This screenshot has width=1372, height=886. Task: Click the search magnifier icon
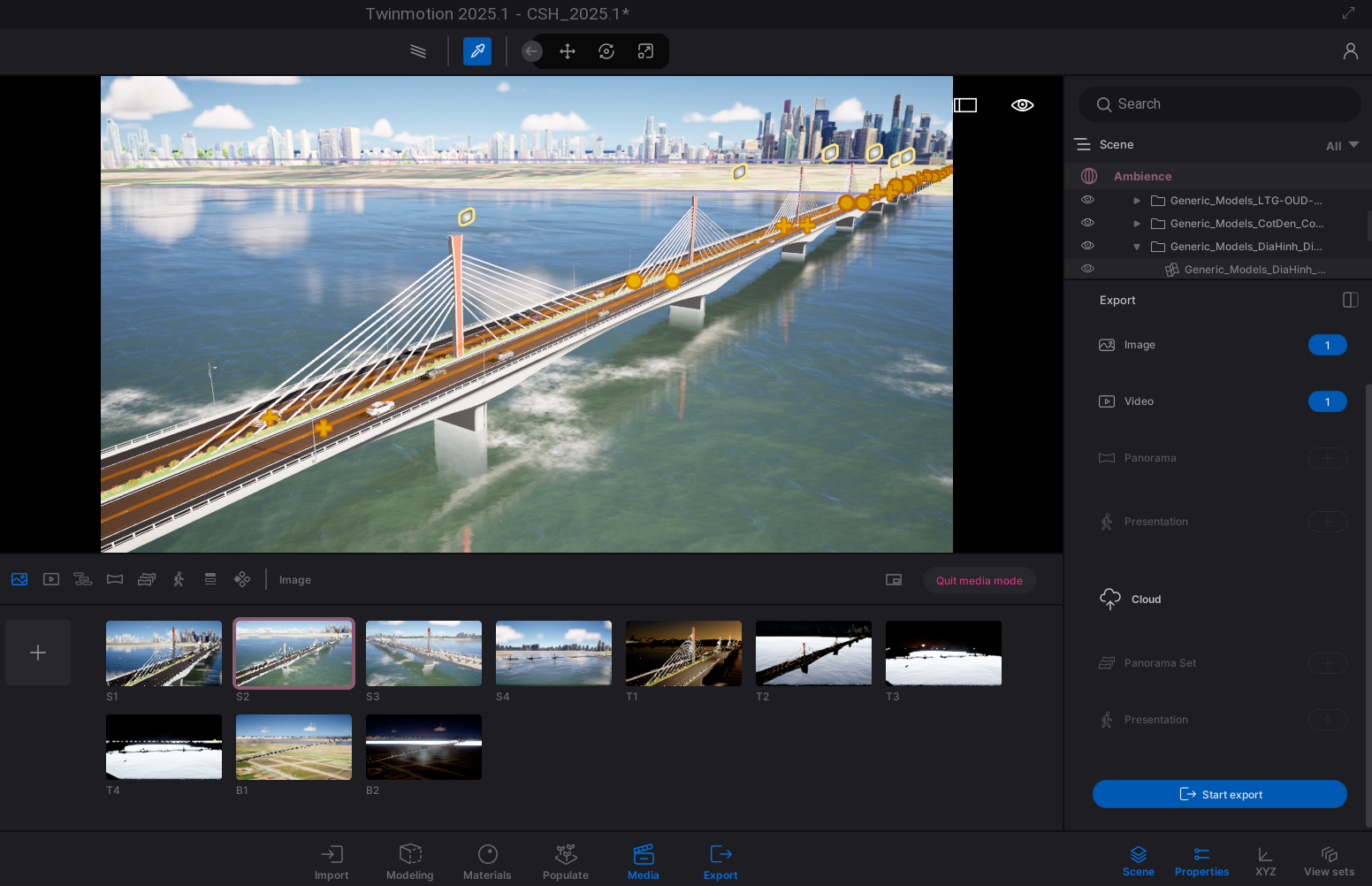tap(1104, 104)
